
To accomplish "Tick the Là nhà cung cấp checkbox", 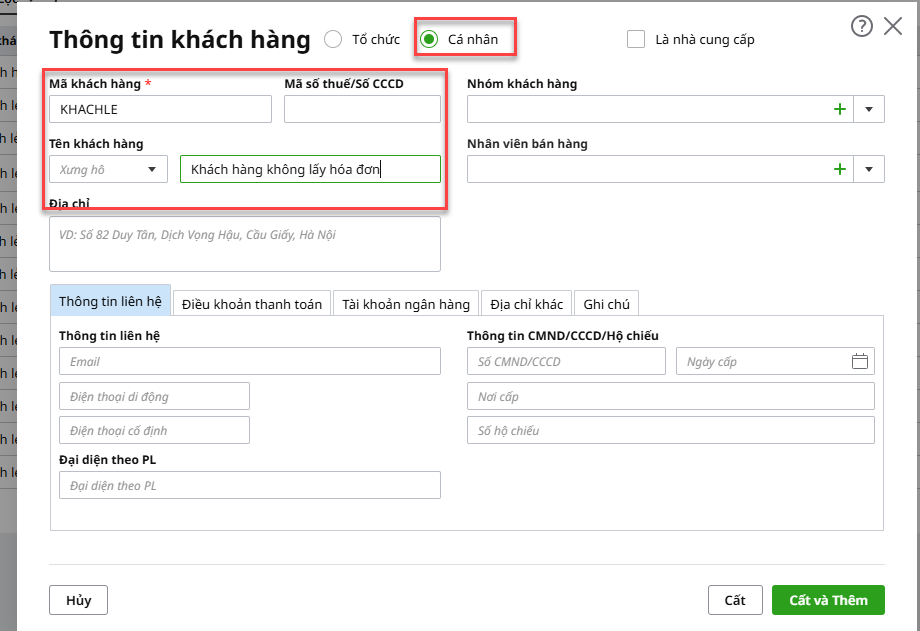I will [636, 40].
